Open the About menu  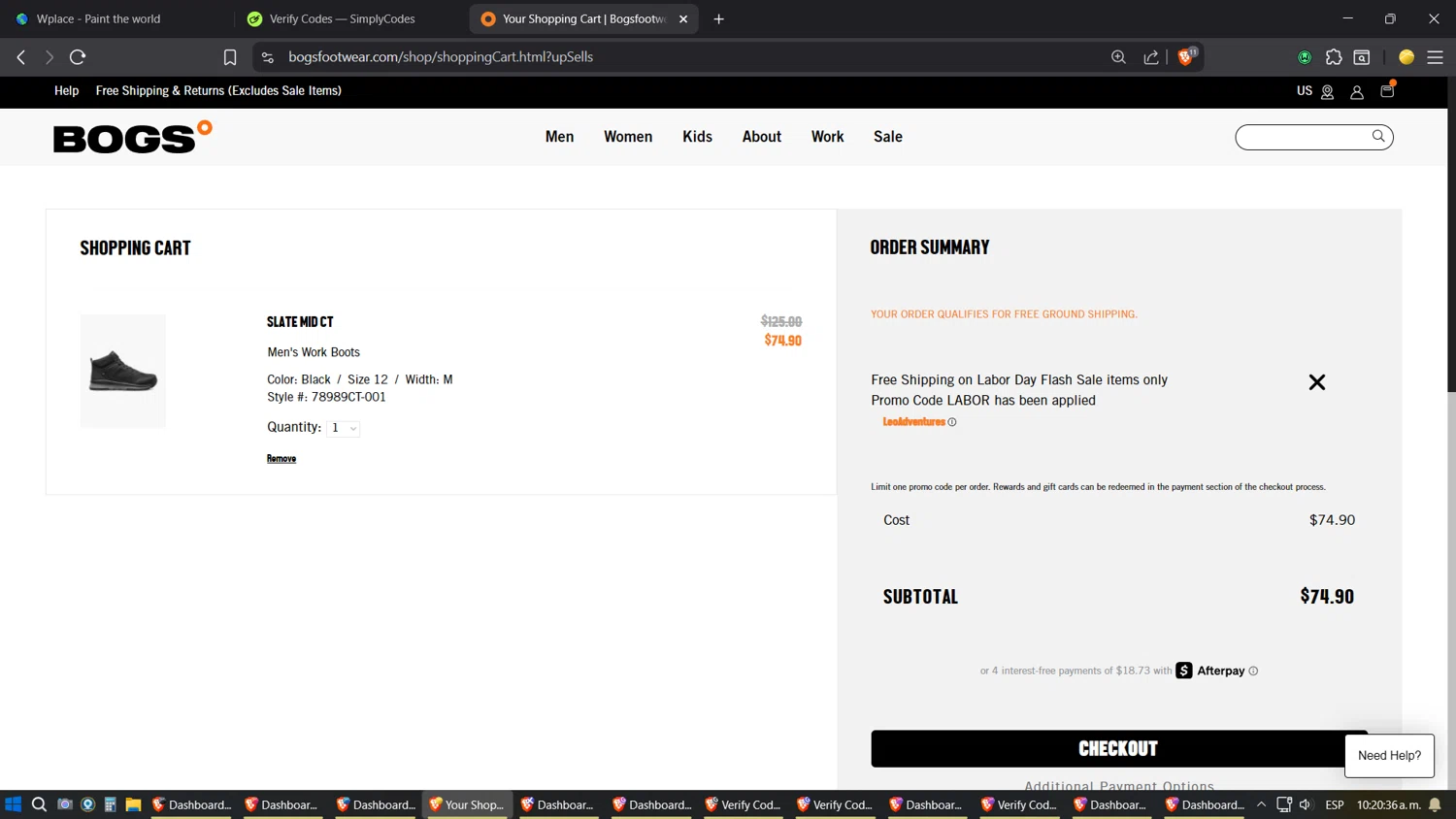point(762,137)
